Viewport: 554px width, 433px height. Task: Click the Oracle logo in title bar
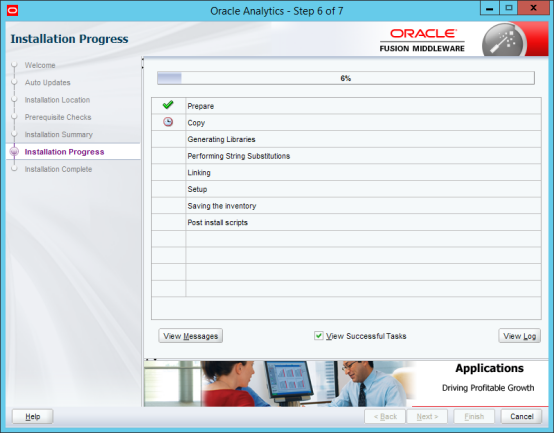pyautogui.click(x=12, y=11)
